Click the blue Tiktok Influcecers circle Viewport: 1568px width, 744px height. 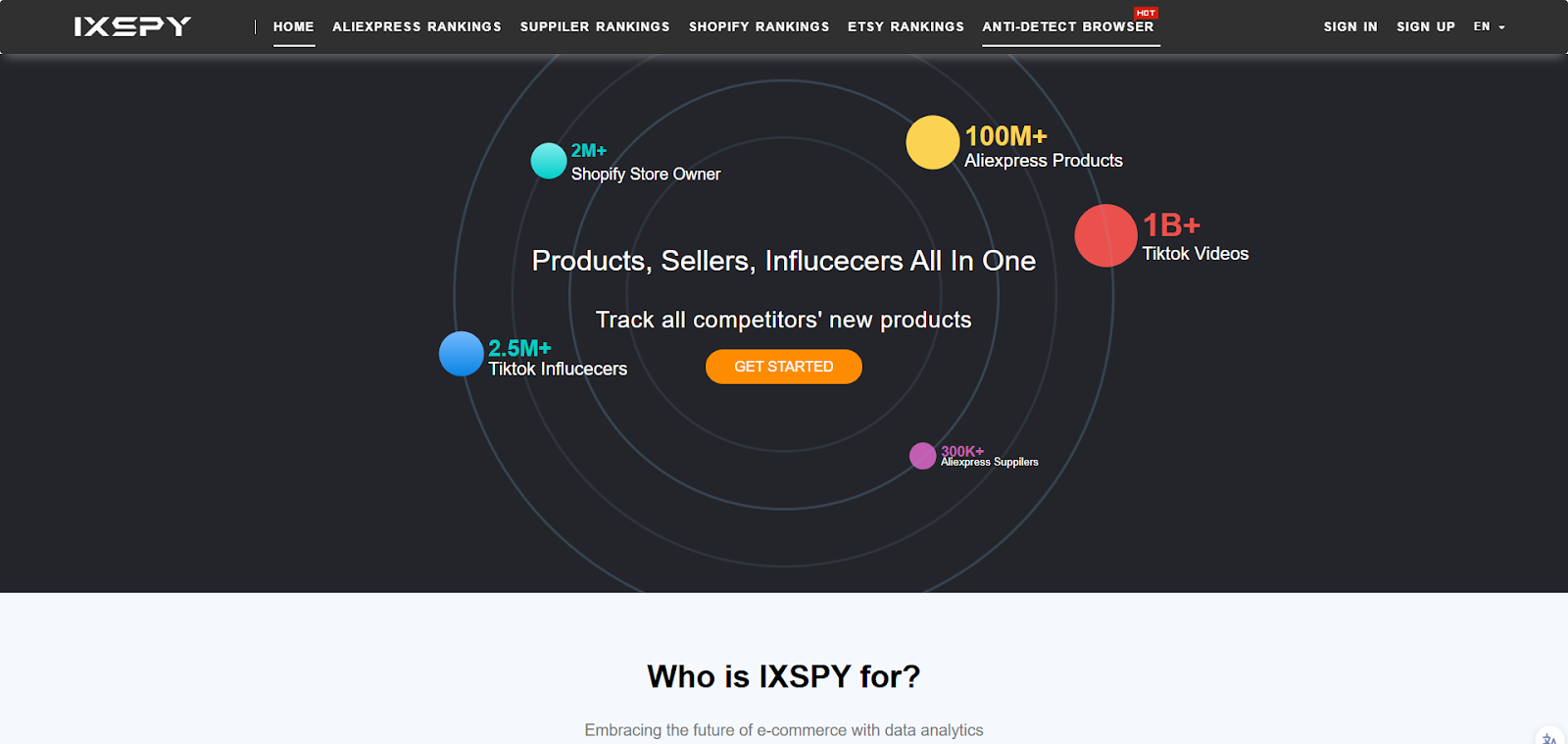point(462,354)
